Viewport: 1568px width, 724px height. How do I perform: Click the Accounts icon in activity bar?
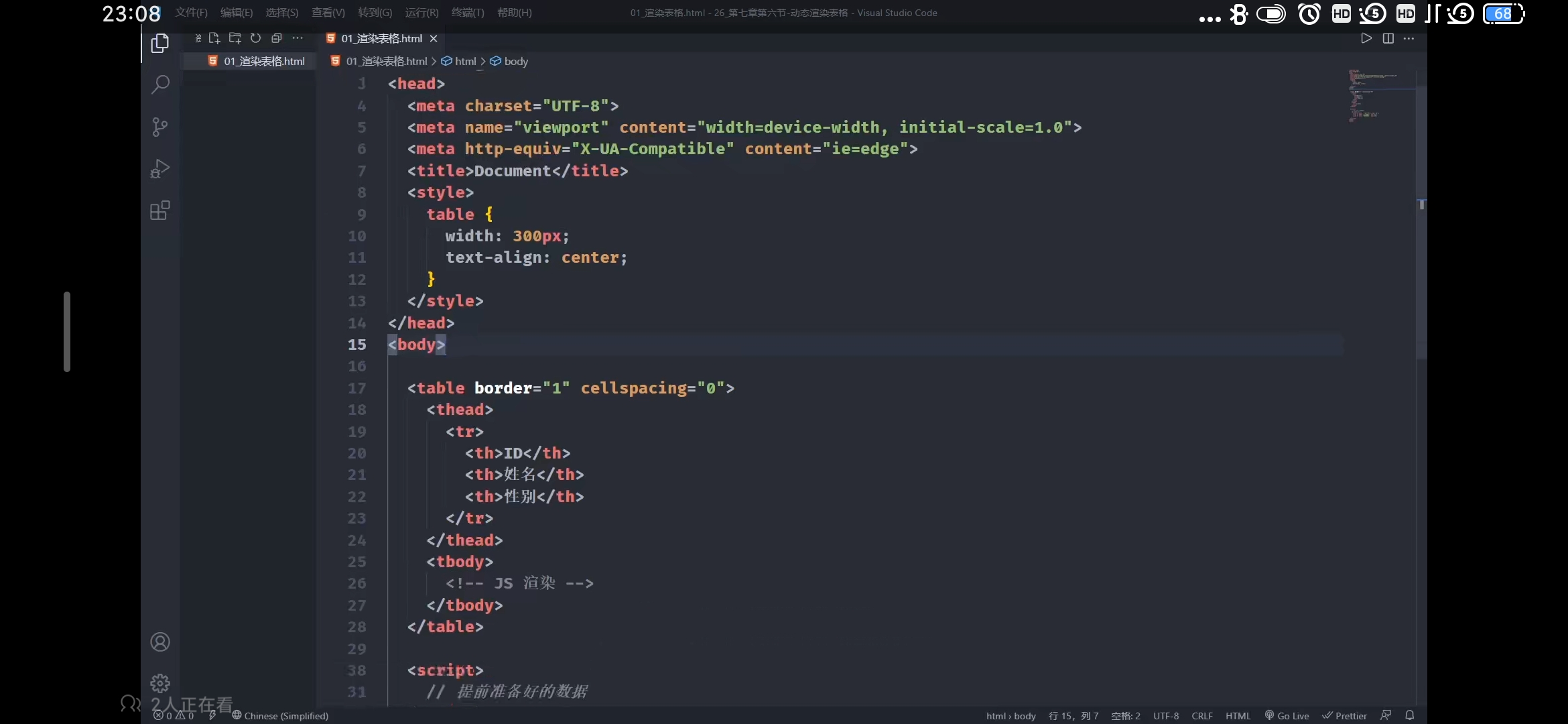(x=159, y=642)
